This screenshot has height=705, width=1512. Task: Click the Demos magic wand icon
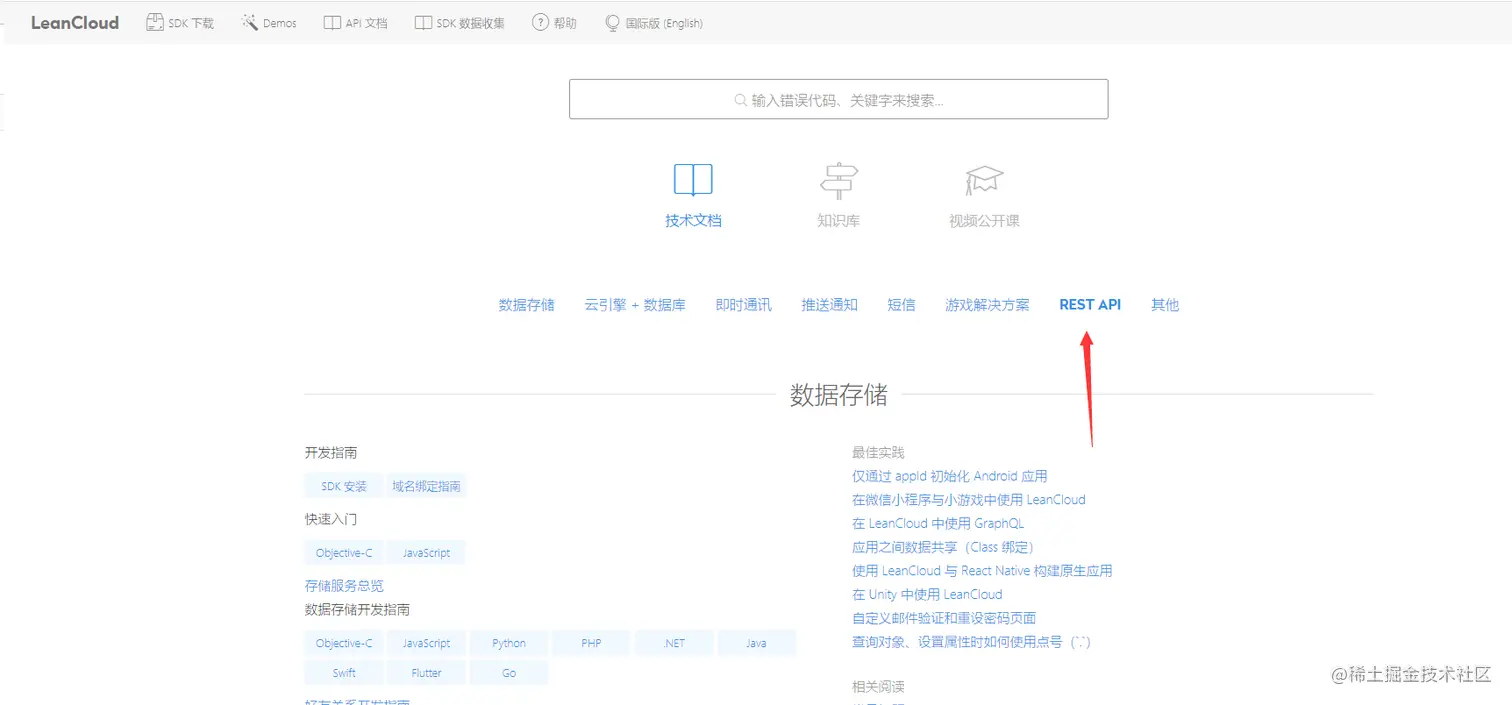point(249,22)
